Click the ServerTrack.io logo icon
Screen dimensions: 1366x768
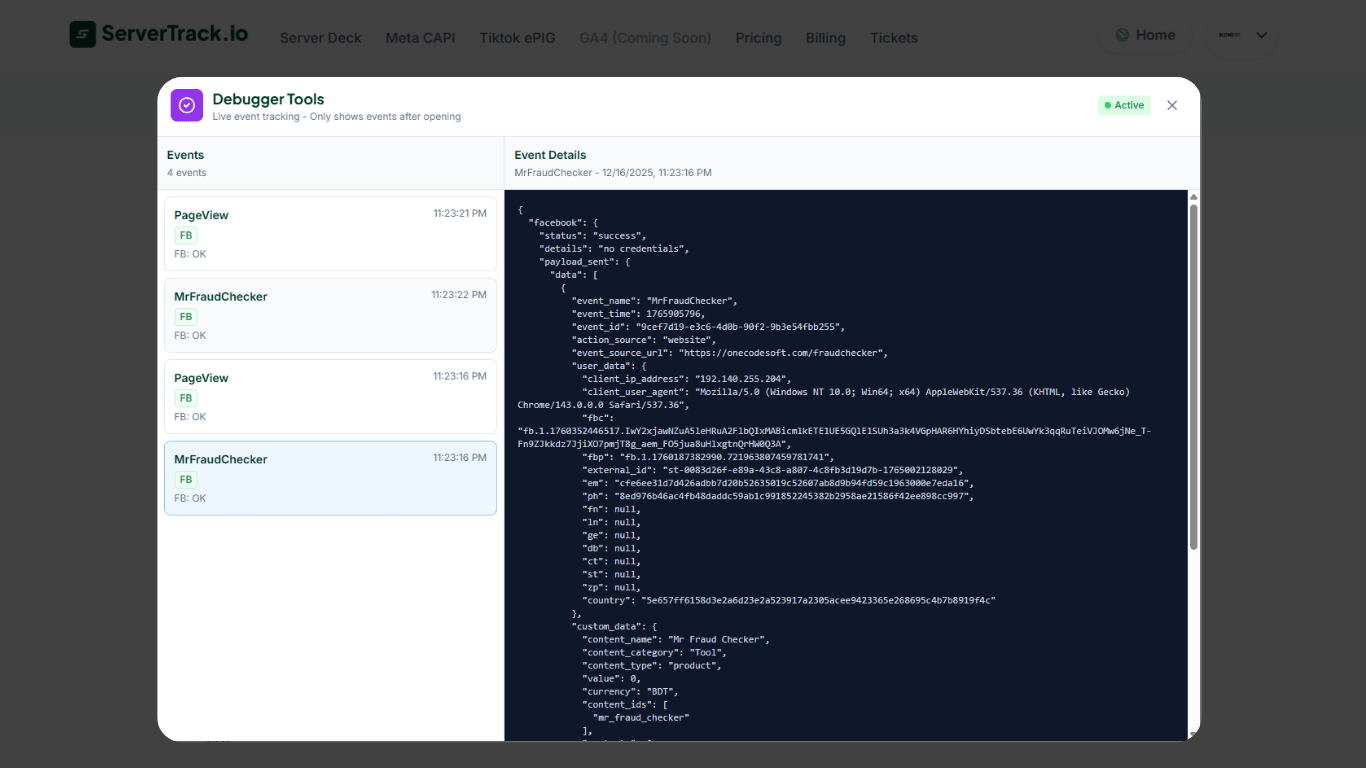coord(81,32)
